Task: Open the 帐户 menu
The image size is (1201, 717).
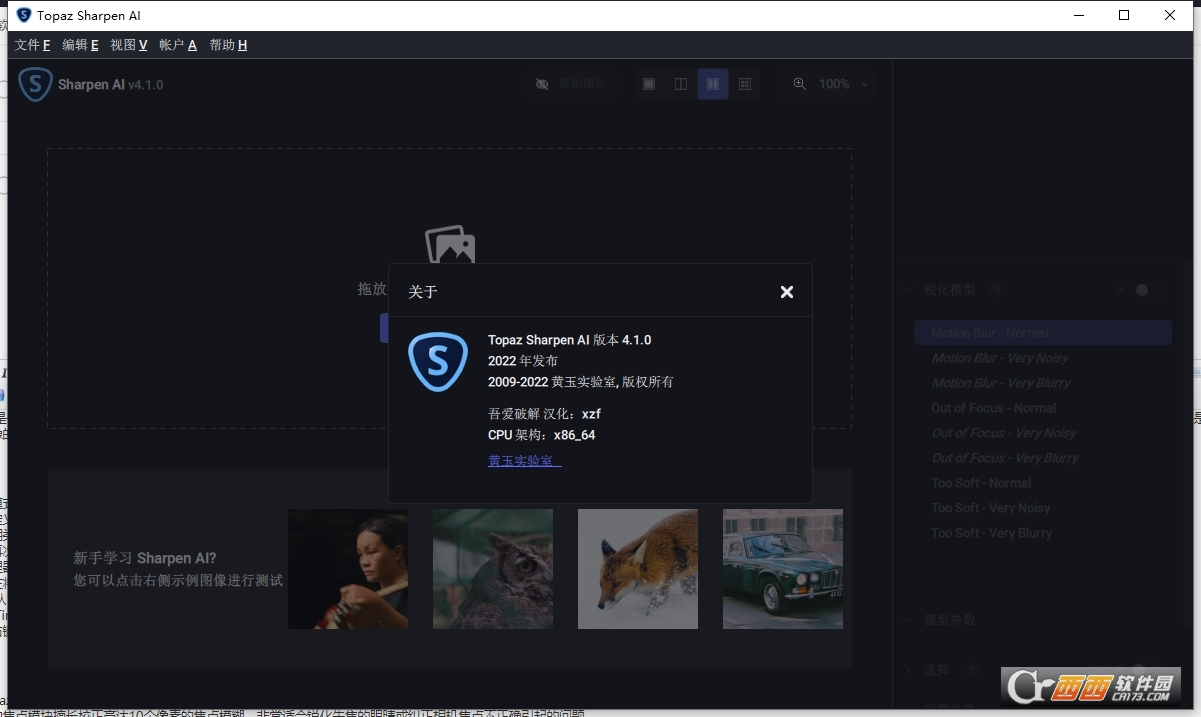Action: [x=178, y=45]
